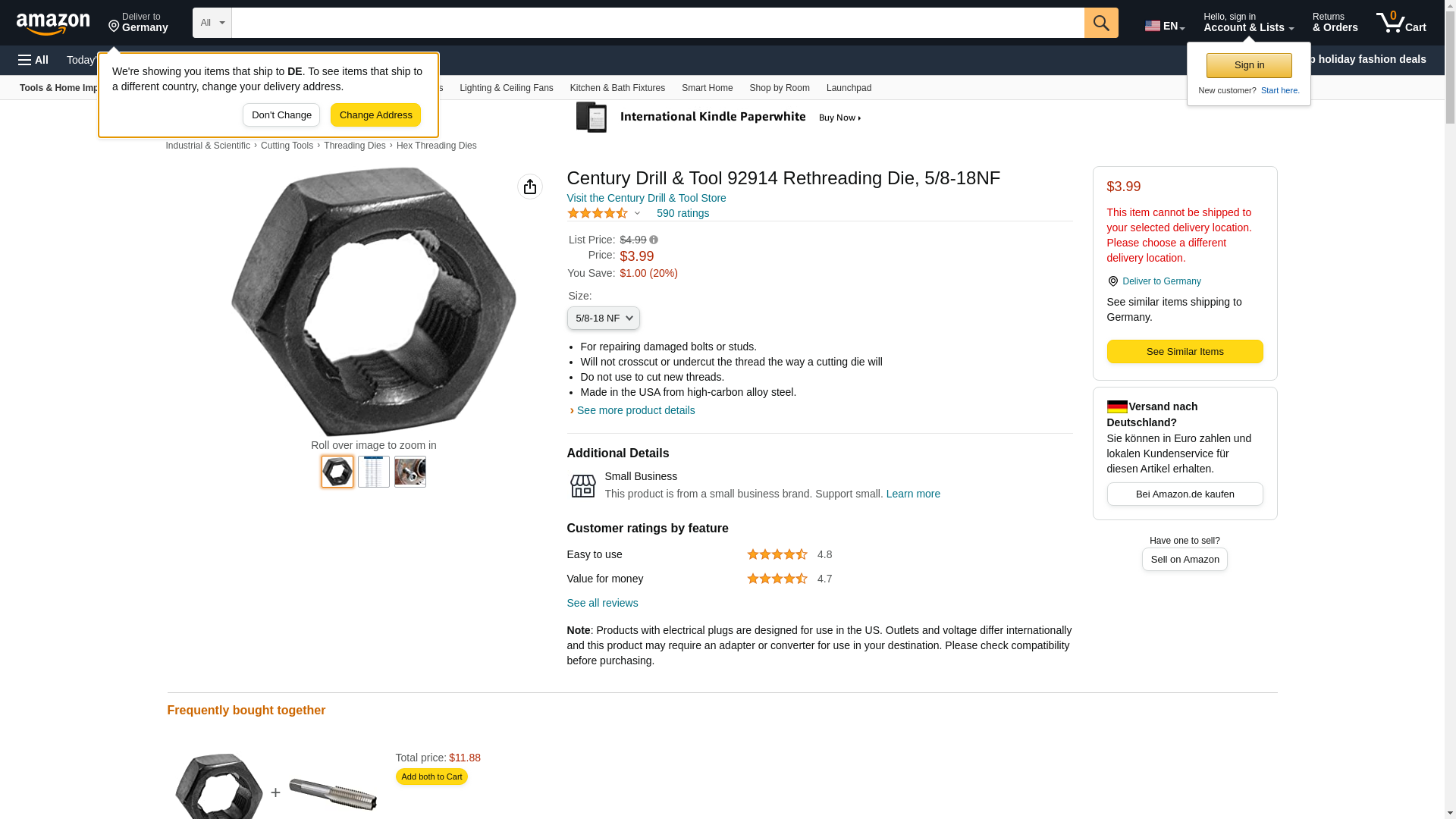Expand the star rating breakdown arrow
The width and height of the screenshot is (1456, 819).
(x=637, y=214)
